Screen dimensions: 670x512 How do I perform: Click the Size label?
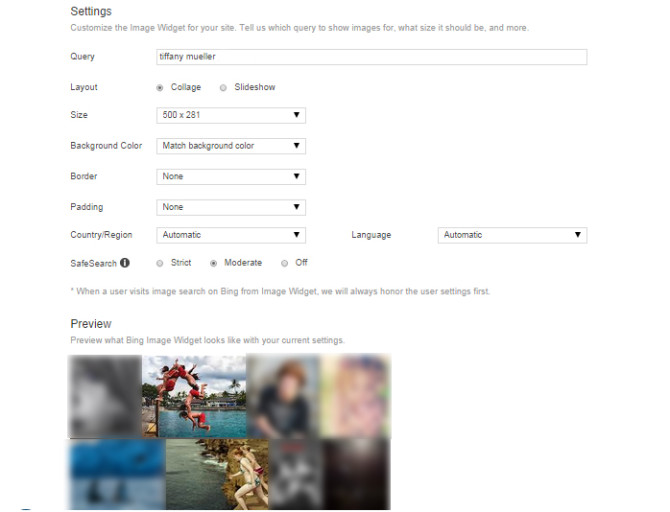(79, 115)
